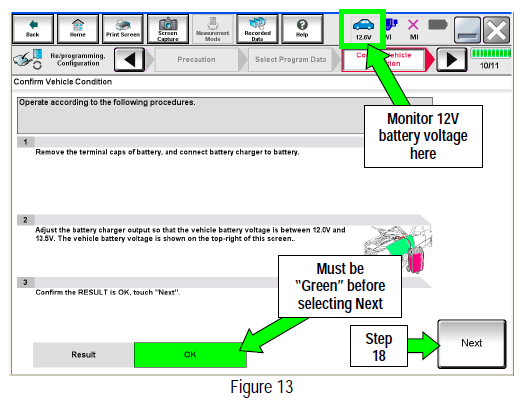Select the Select Program Data step tab

290,60
